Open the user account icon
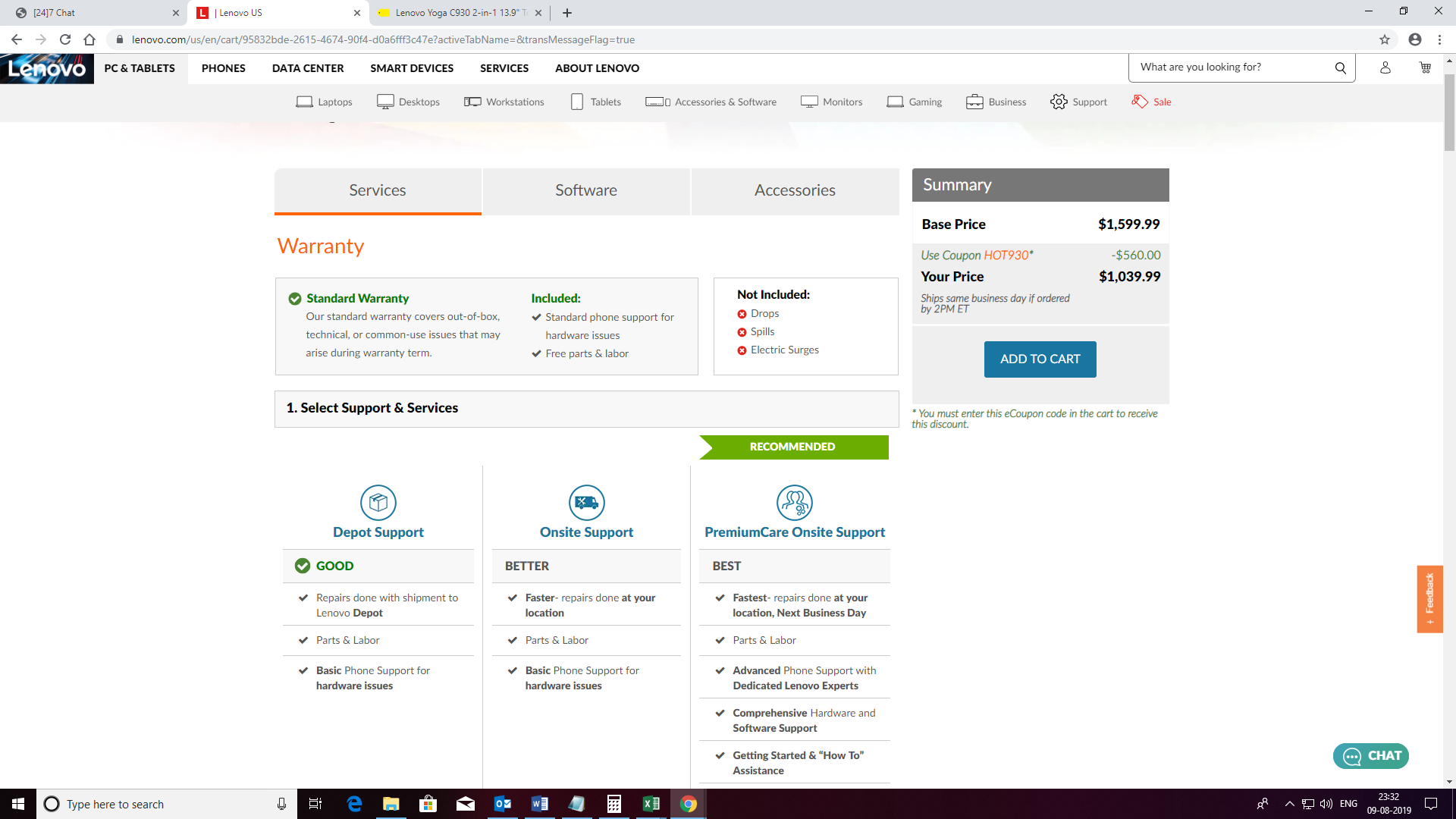Viewport: 1456px width, 819px height. click(1385, 67)
